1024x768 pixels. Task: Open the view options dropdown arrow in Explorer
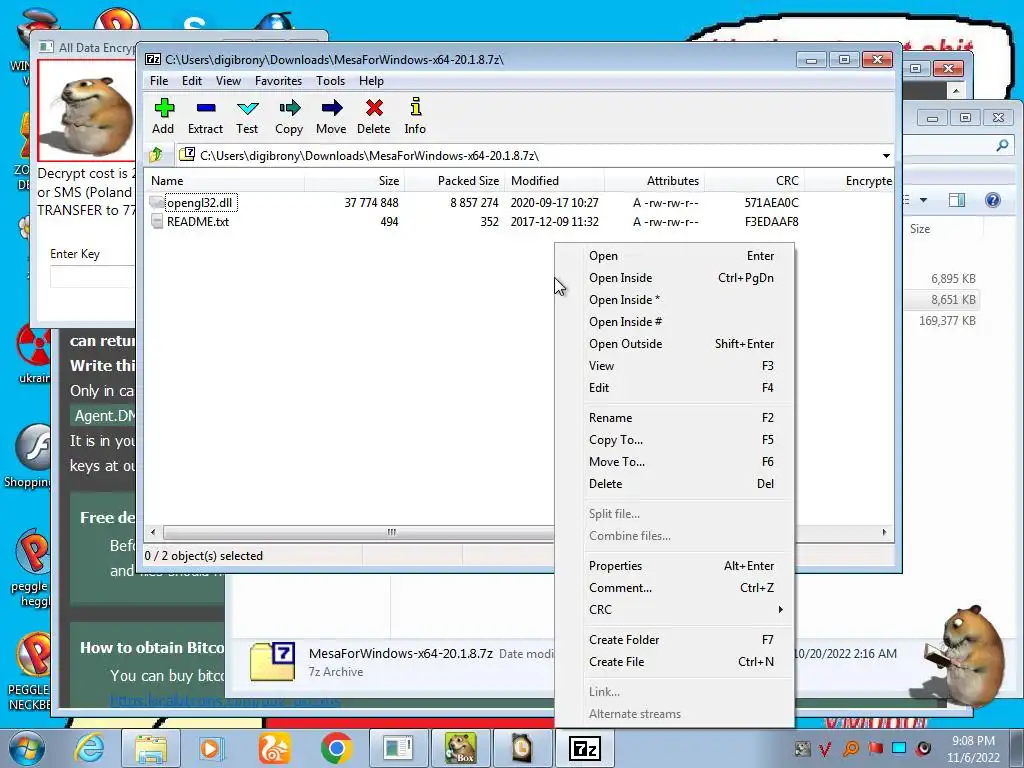tap(923, 200)
